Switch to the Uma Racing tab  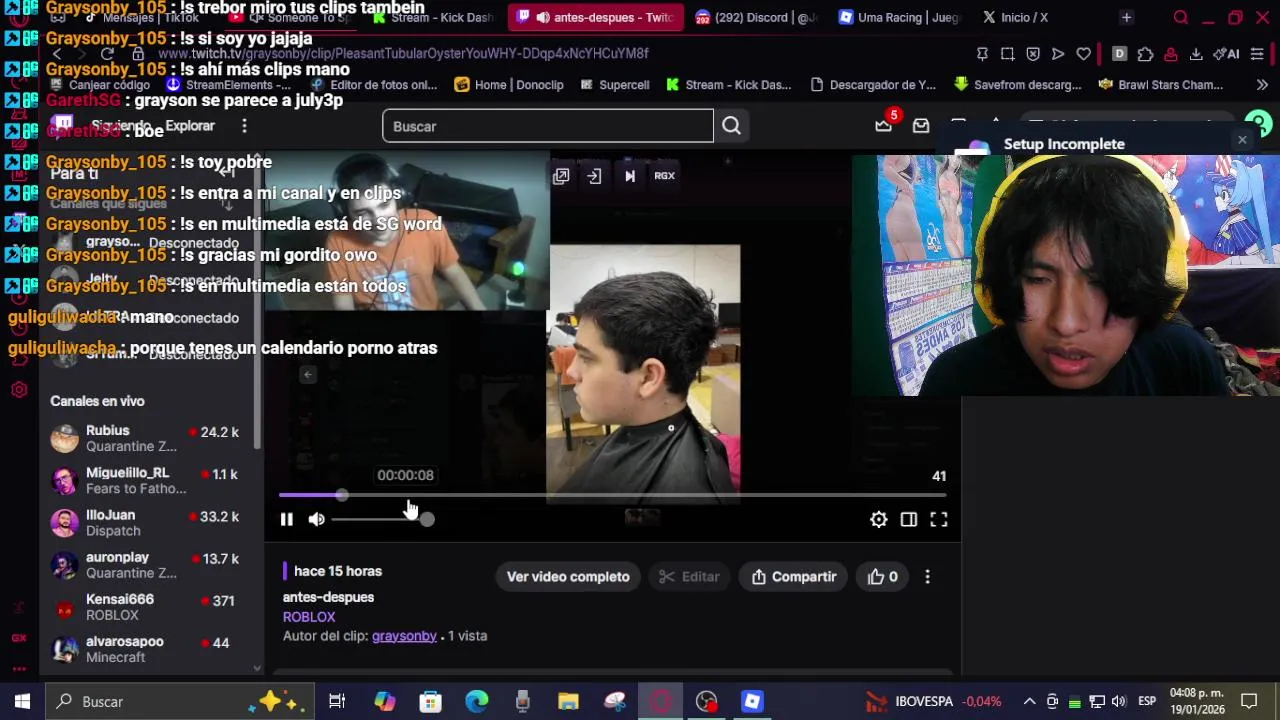click(x=899, y=17)
